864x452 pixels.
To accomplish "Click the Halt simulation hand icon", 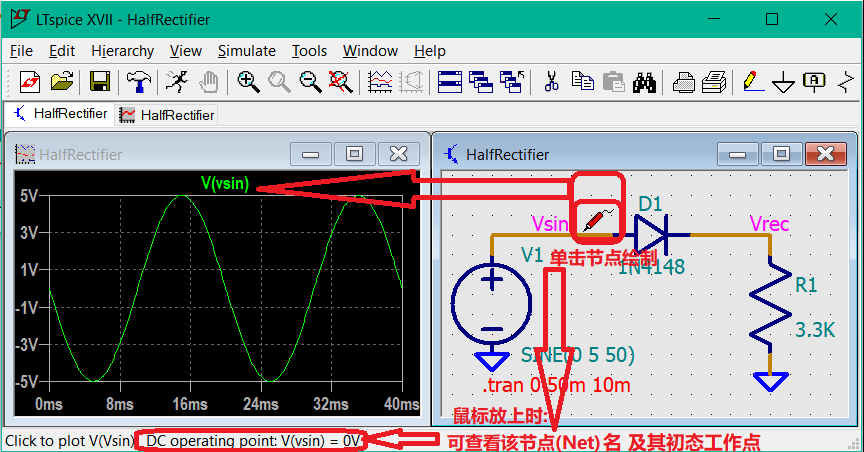I will (x=209, y=82).
